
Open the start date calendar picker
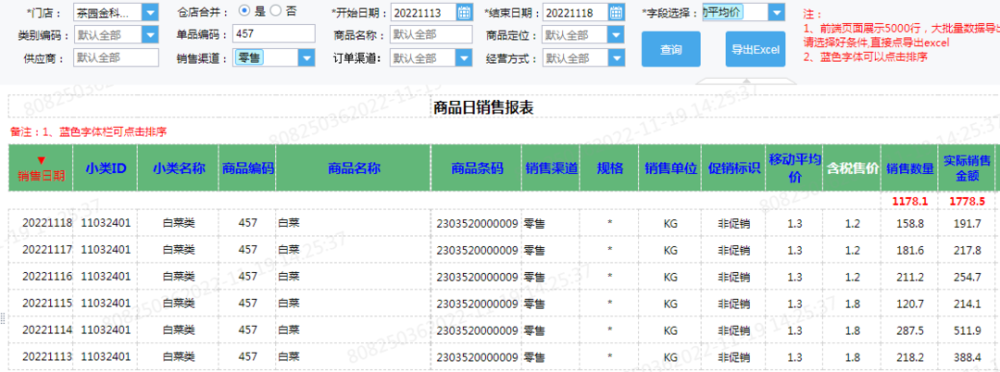(464, 11)
